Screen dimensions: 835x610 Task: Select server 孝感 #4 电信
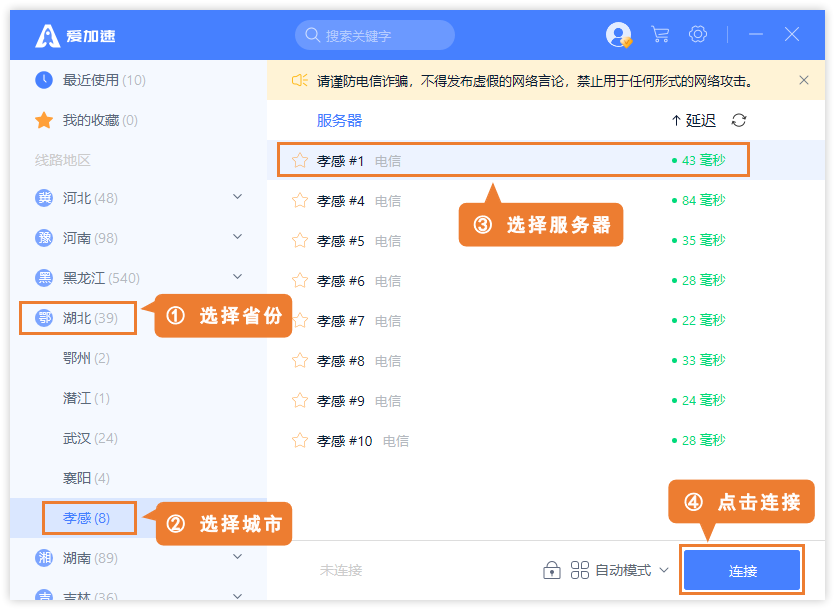pos(546,200)
